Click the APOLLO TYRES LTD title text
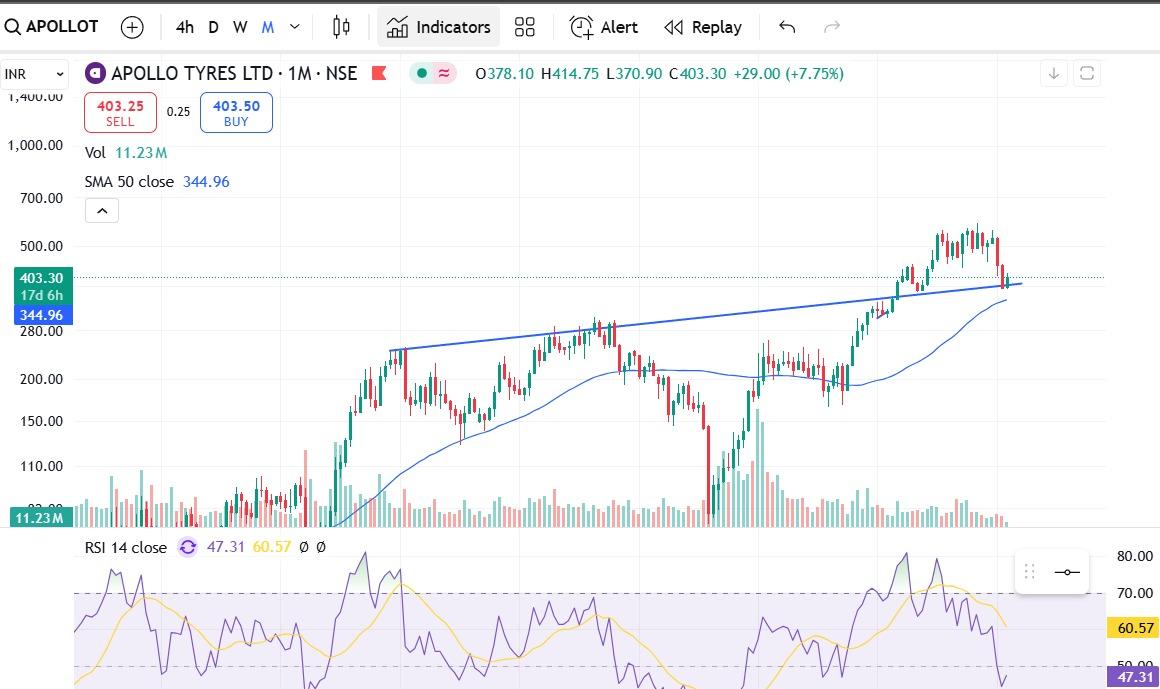This screenshot has width=1160, height=689. click(x=192, y=73)
